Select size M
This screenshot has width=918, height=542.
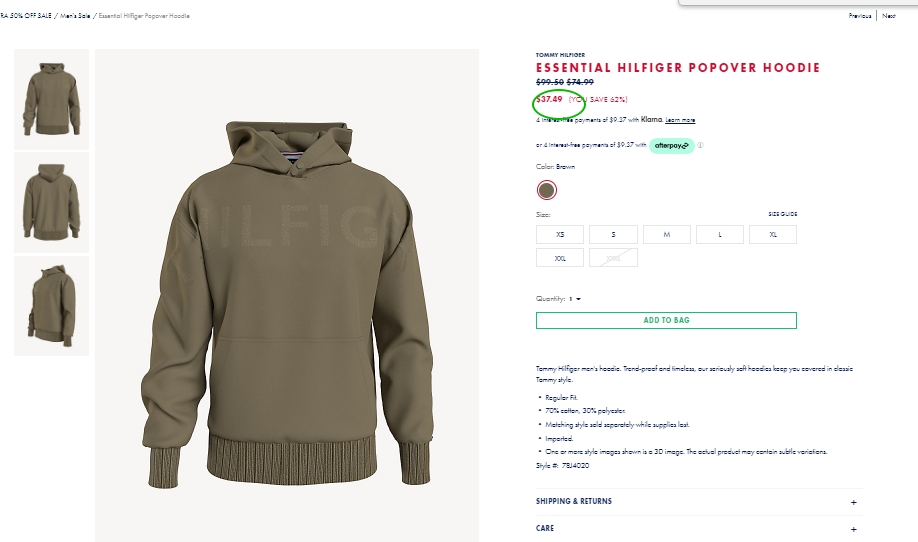pyautogui.click(x=666, y=234)
